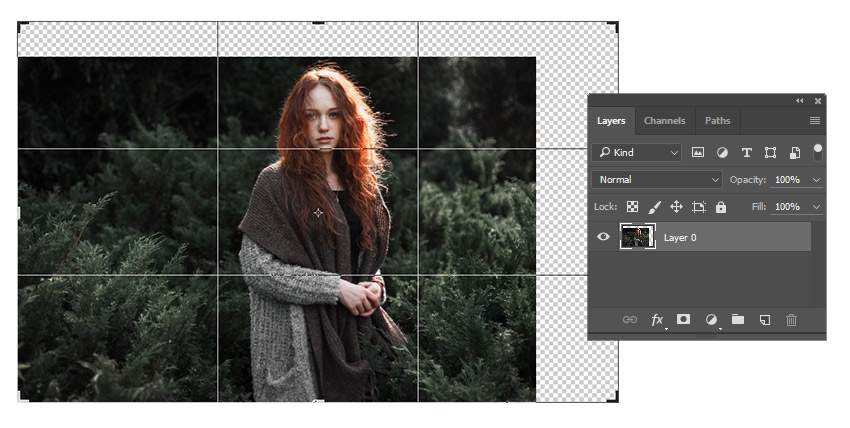Click the top-center crop edge handle
850x428 pixels.
(318, 23)
